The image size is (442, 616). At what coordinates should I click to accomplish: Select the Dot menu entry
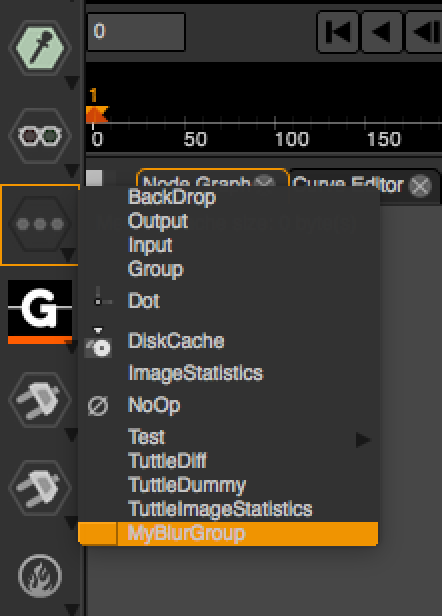(x=228, y=301)
